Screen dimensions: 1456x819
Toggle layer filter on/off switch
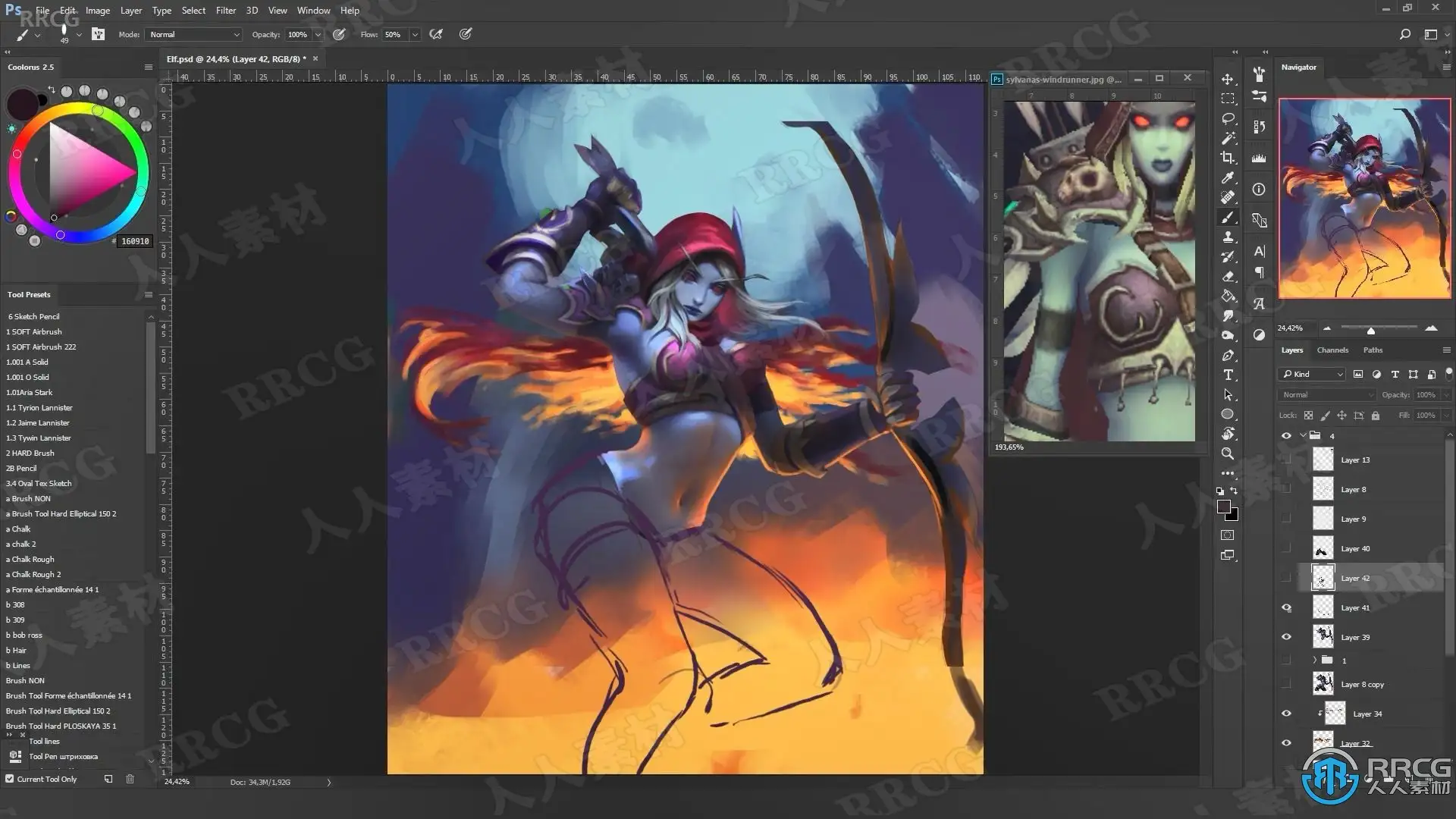point(1448,373)
